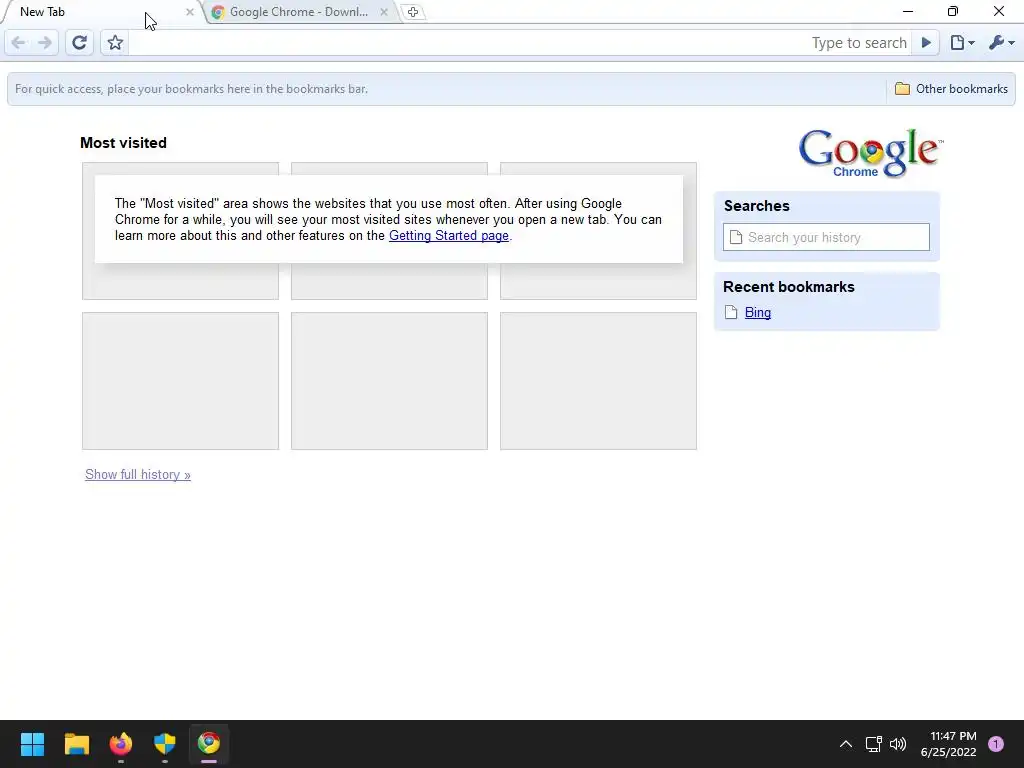
Task: Show hidden system tray icons
Action: 846,744
